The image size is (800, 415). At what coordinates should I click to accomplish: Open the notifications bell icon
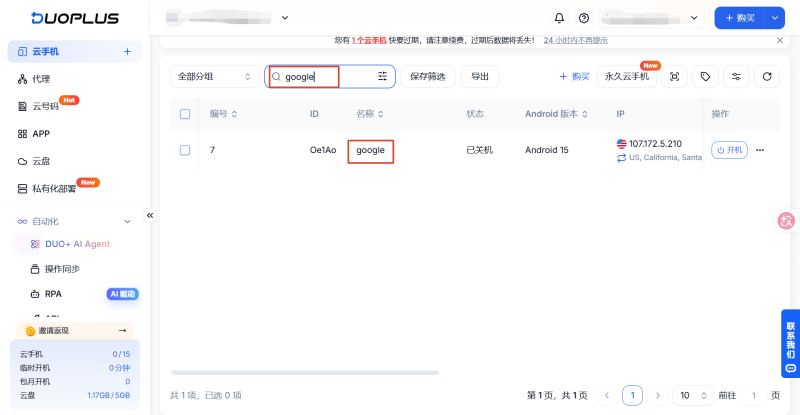(x=559, y=18)
